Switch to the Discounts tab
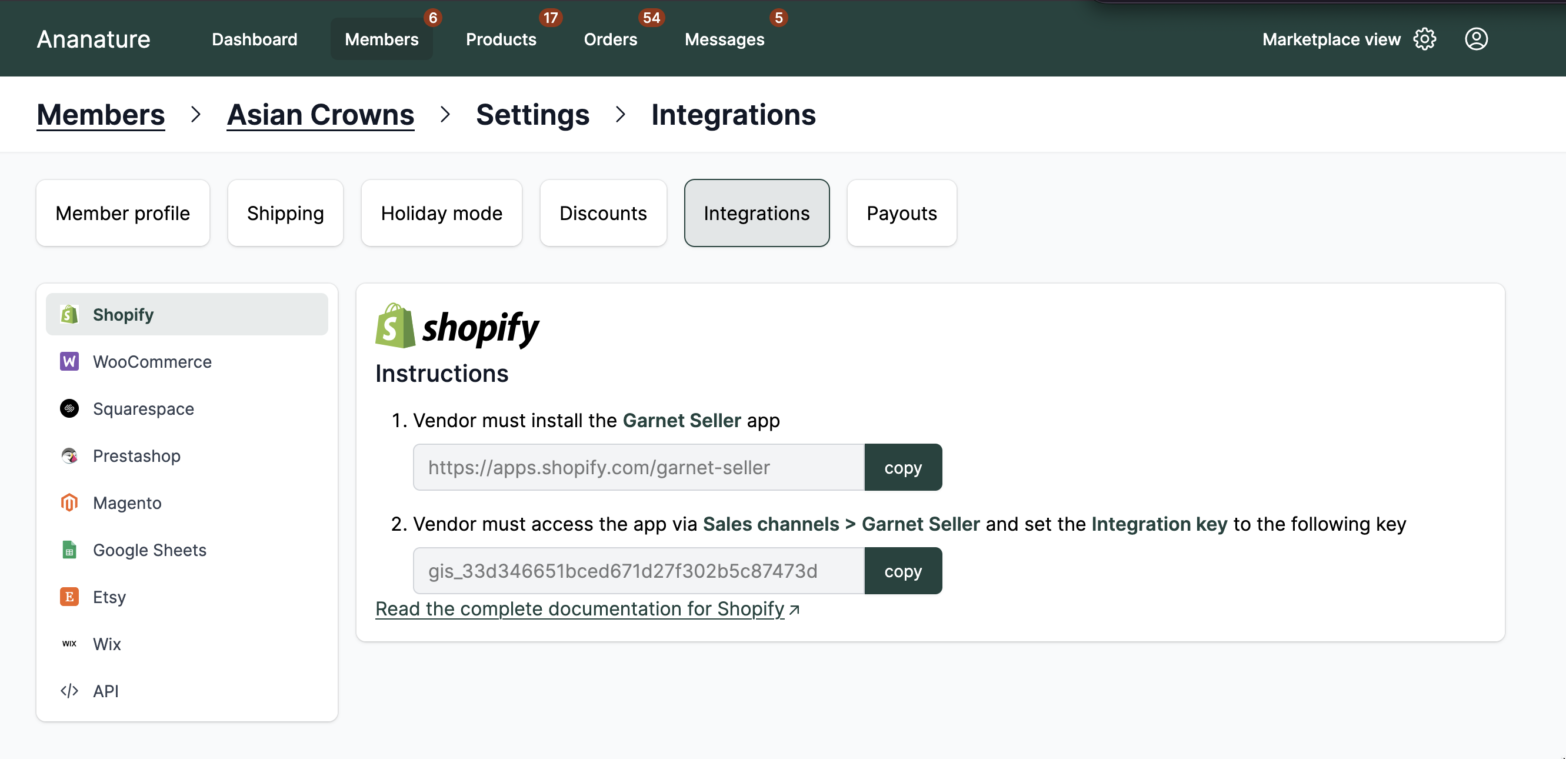 603,213
